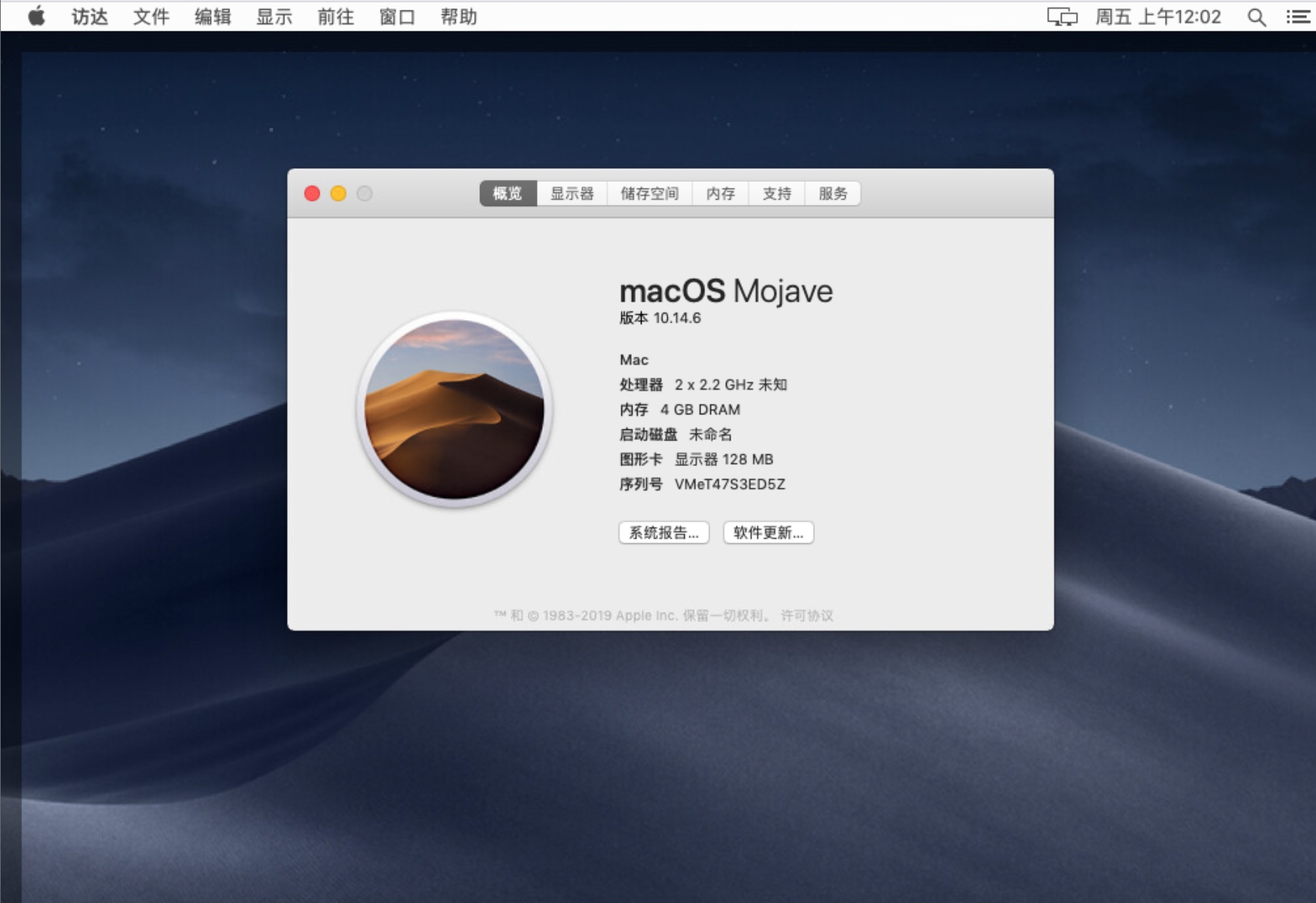
Task: Click the 软件更新... button
Action: [x=768, y=533]
